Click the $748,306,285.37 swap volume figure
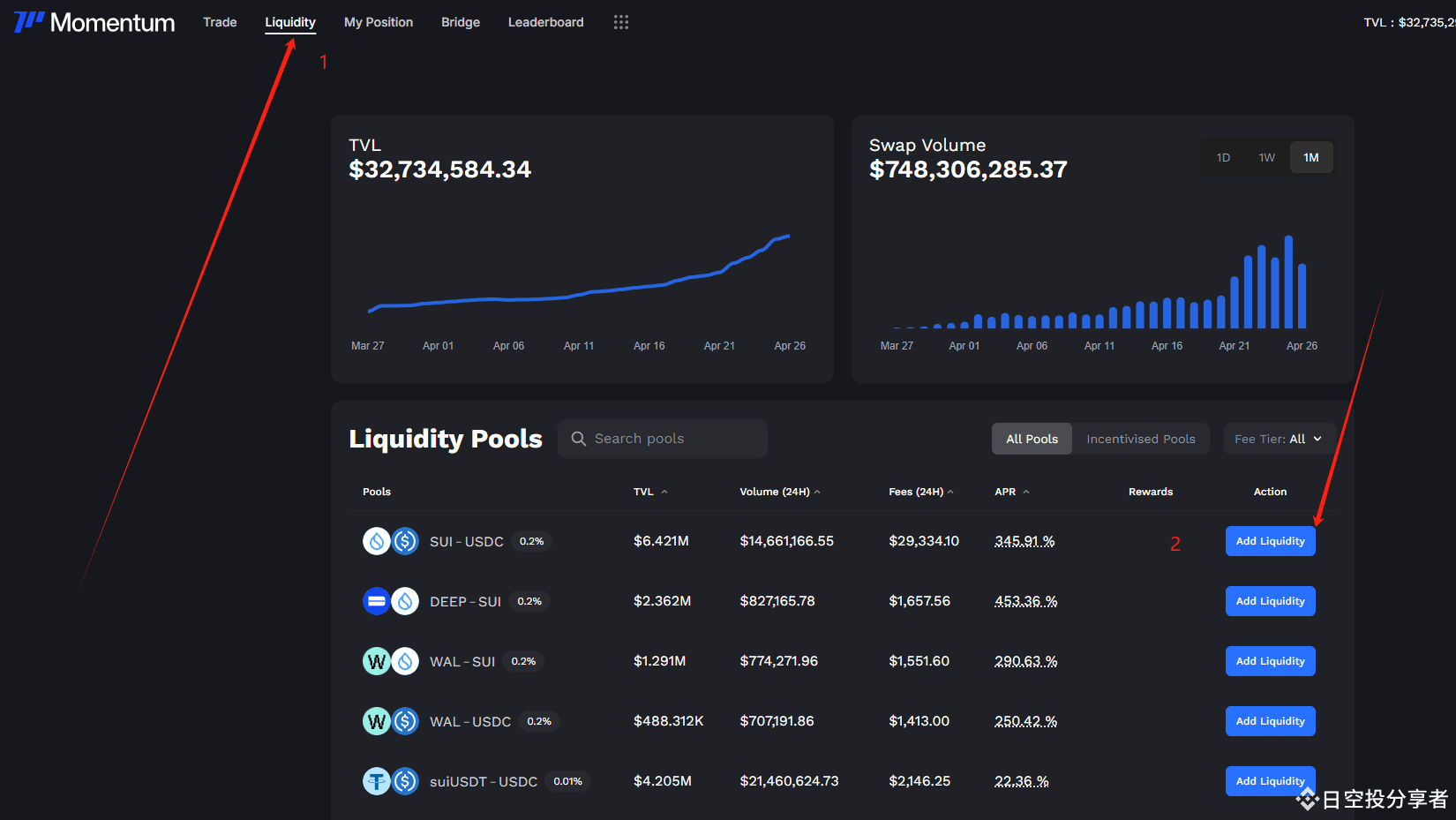 click(968, 169)
